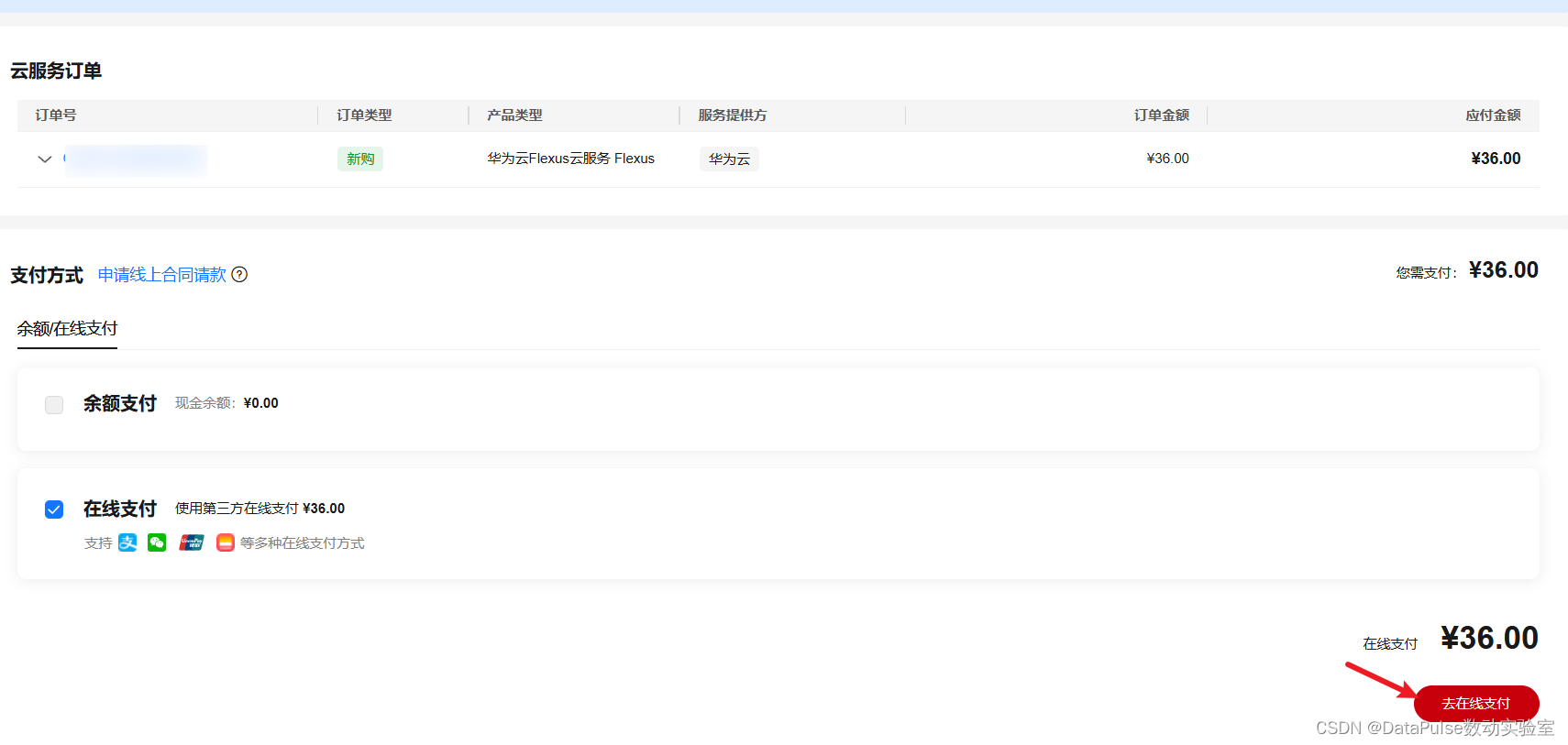The width and height of the screenshot is (1568, 745).
Task: Tick the 余额支付 checkbox
Action: (x=54, y=404)
